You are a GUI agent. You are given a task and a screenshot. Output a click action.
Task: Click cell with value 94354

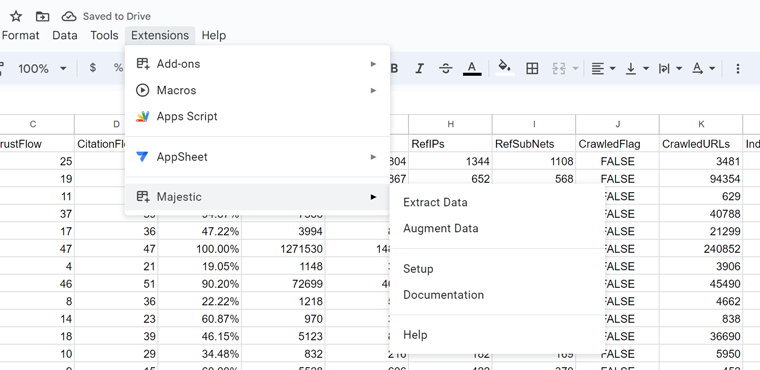(x=701, y=179)
